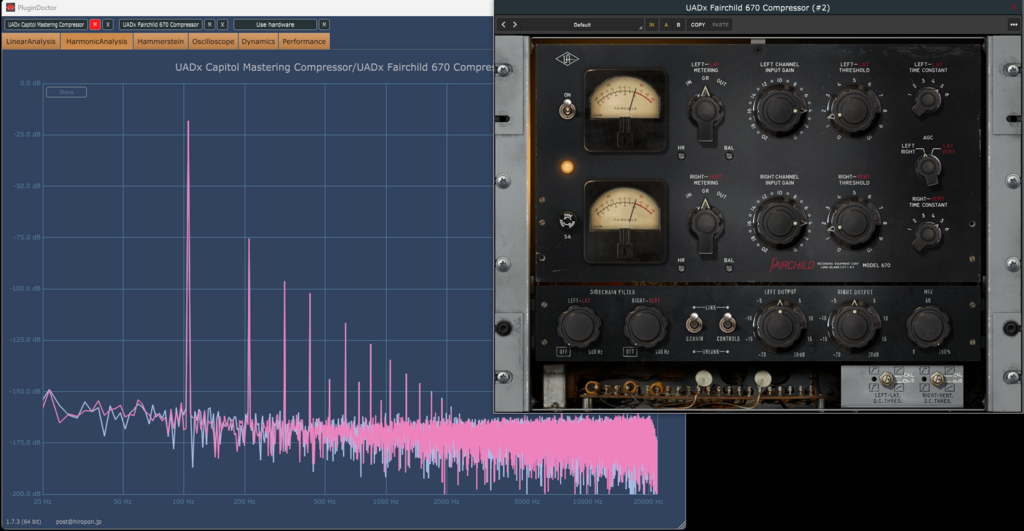1024x531 pixels.
Task: Select the A compare state
Action: 665,25
